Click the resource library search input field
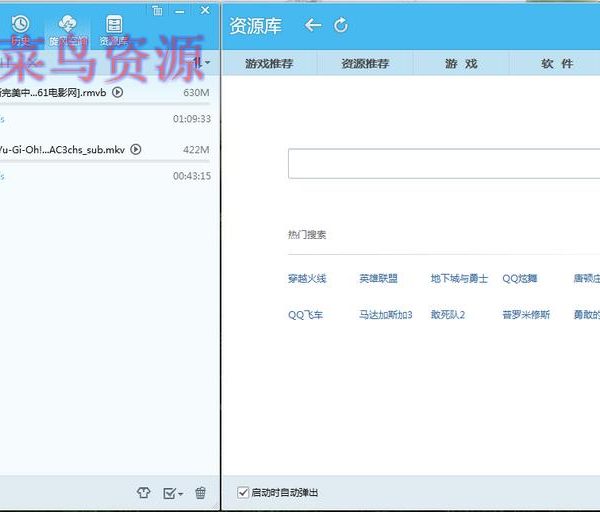The image size is (600, 512). pyautogui.click(x=440, y=164)
